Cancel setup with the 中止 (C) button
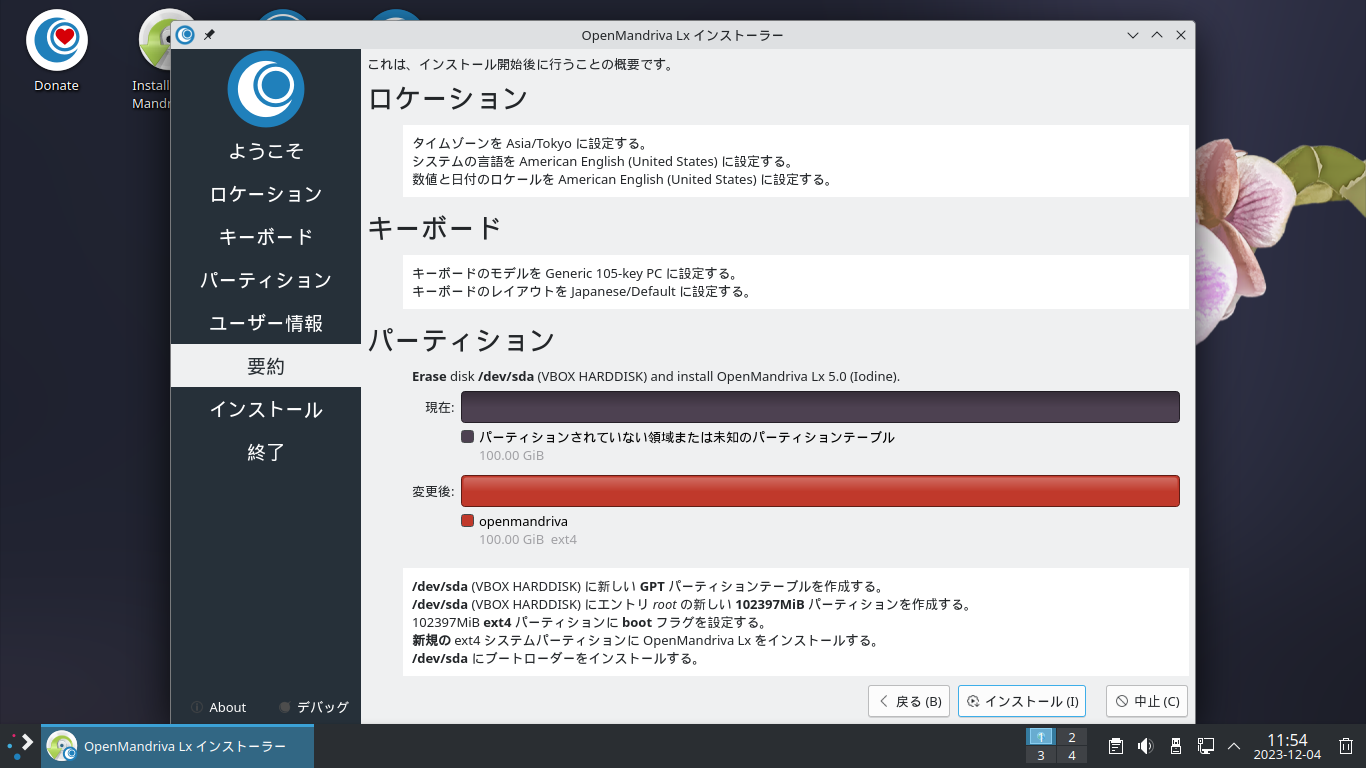The image size is (1366, 768). [1147, 701]
